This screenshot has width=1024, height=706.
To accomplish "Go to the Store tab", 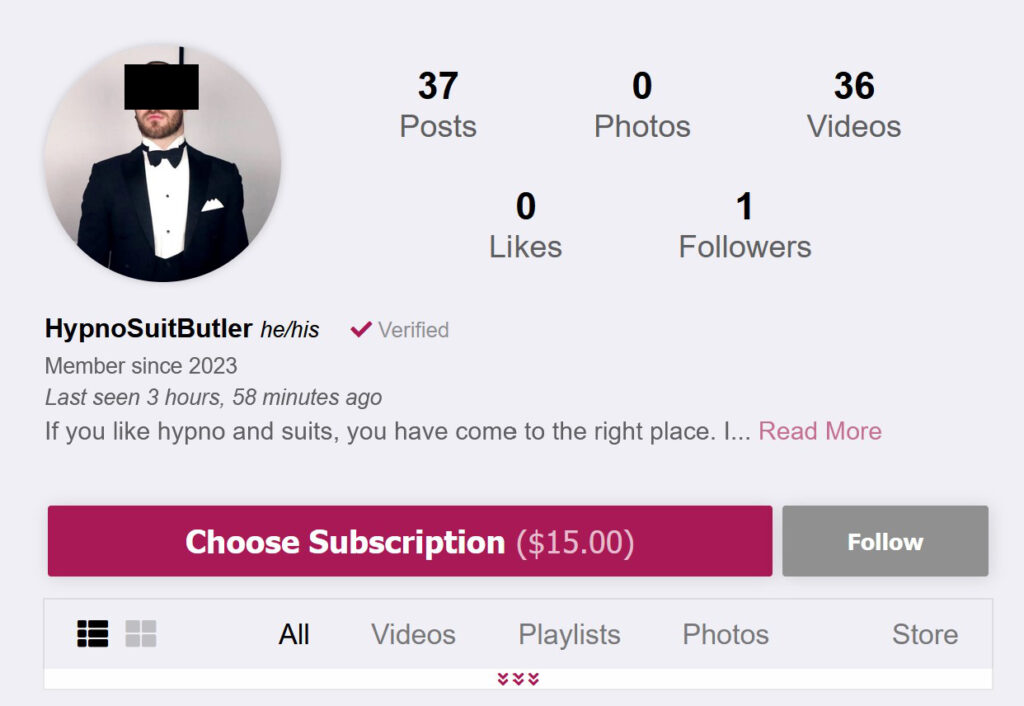I will pyautogui.click(x=925, y=634).
